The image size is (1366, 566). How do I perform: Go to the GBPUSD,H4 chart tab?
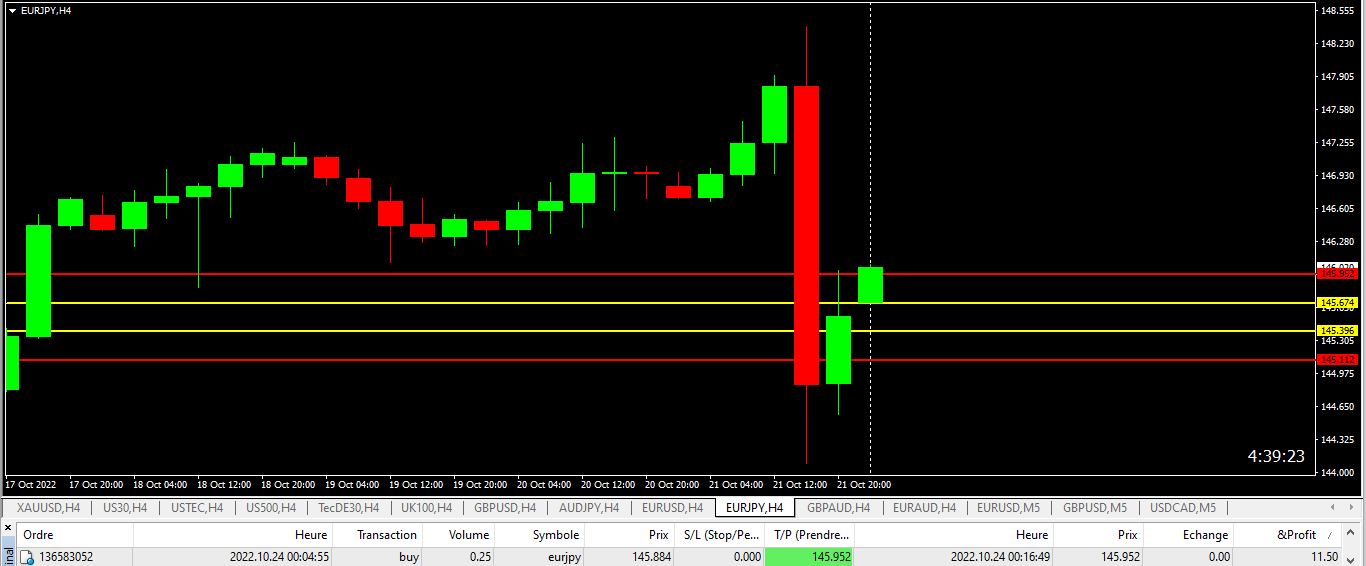coord(505,507)
